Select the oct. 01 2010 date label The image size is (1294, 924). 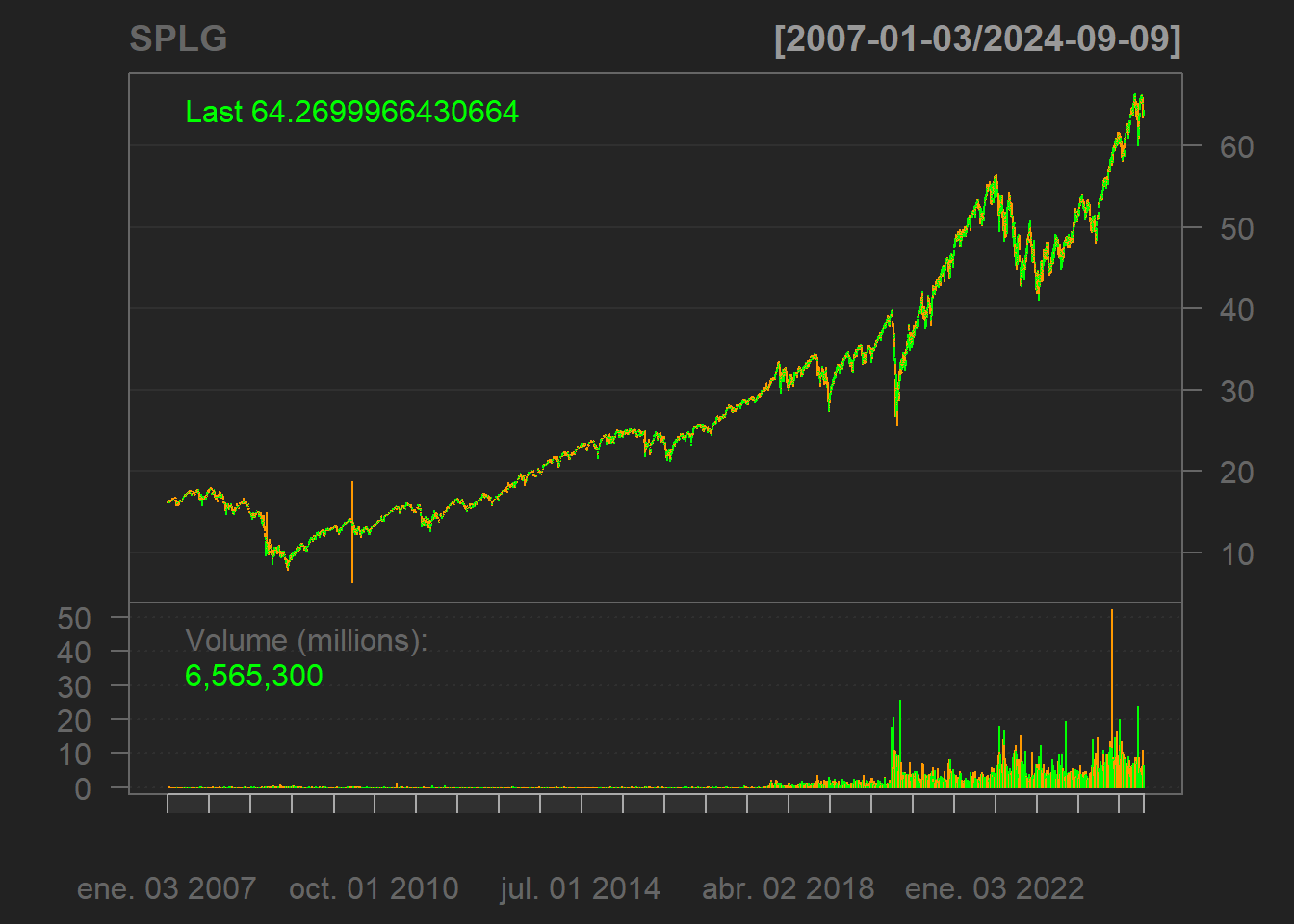click(x=374, y=888)
